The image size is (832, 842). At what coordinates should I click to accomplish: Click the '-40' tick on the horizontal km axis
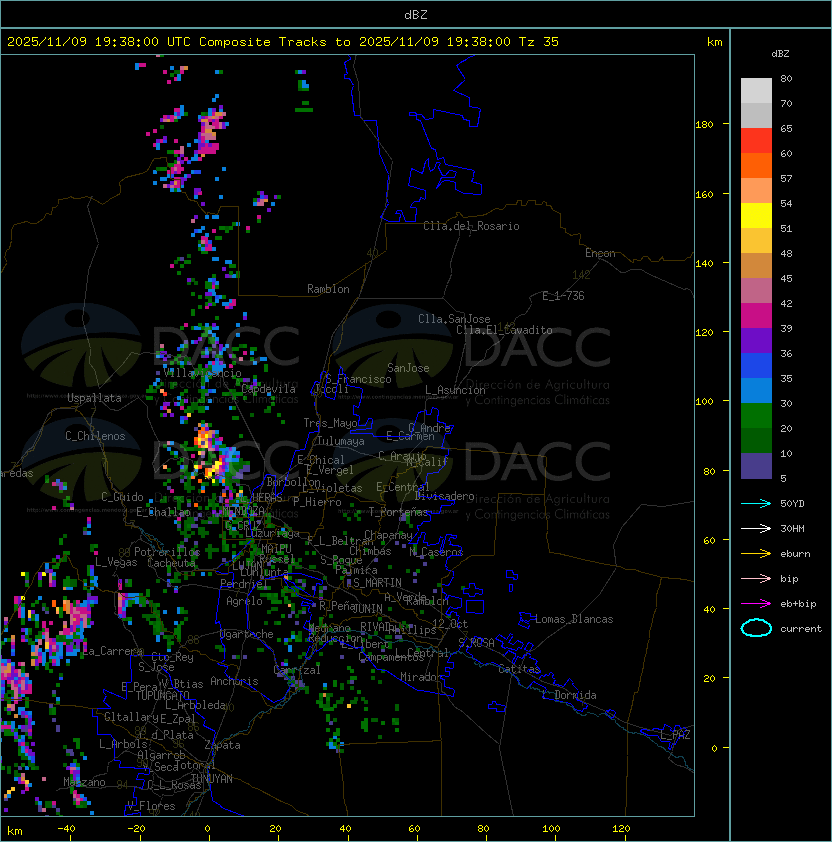point(66,829)
